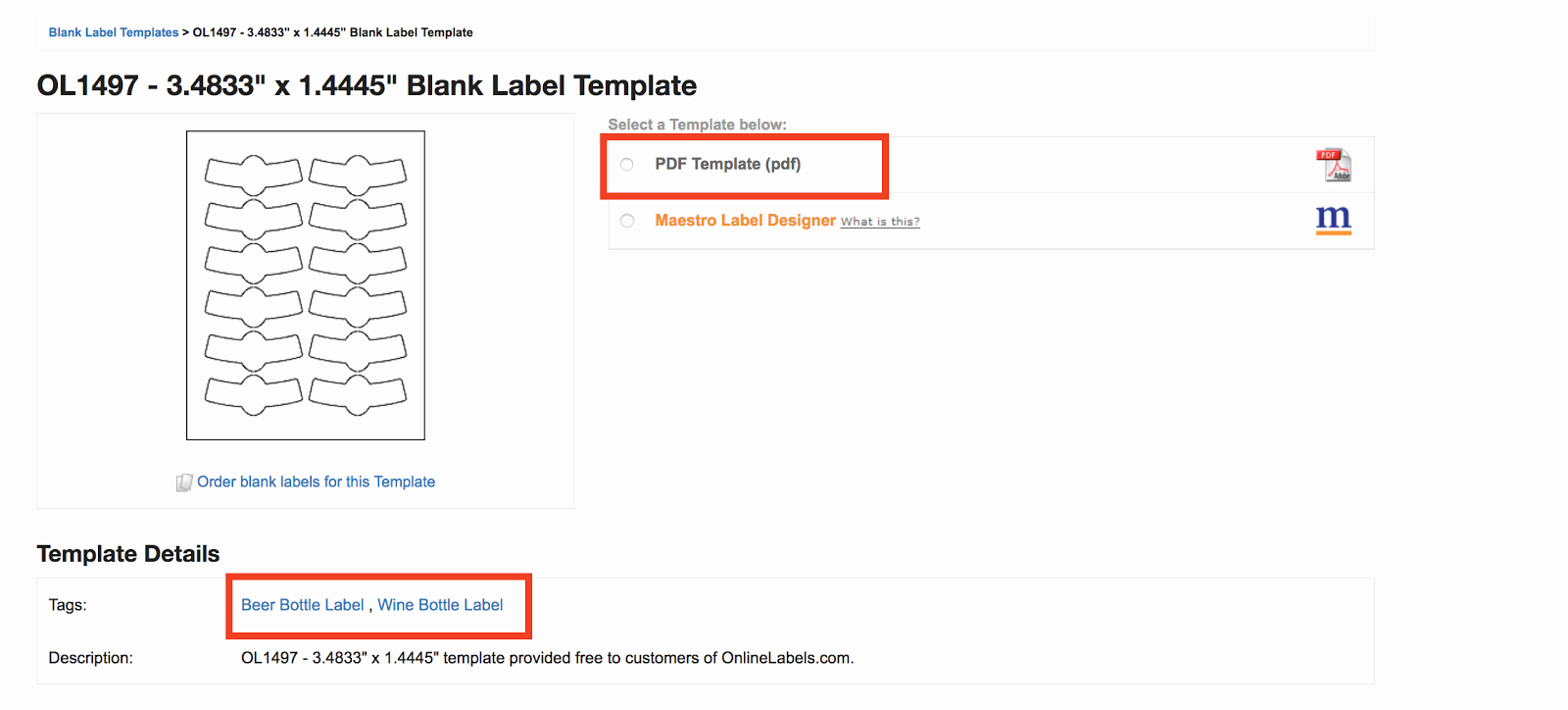Viewport: 1568px width, 710px height.
Task: Click the description text mentioning OnlineLabels.com
Action: click(547, 658)
